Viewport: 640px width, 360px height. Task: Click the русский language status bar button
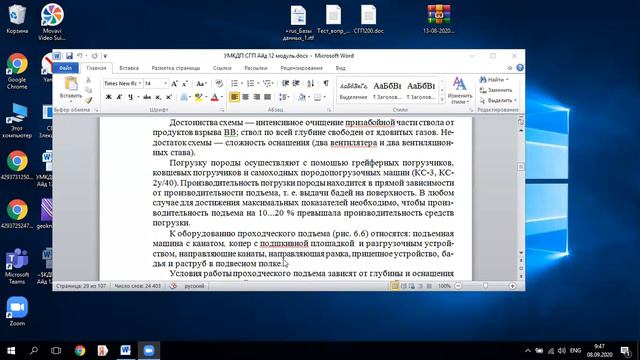click(194, 286)
